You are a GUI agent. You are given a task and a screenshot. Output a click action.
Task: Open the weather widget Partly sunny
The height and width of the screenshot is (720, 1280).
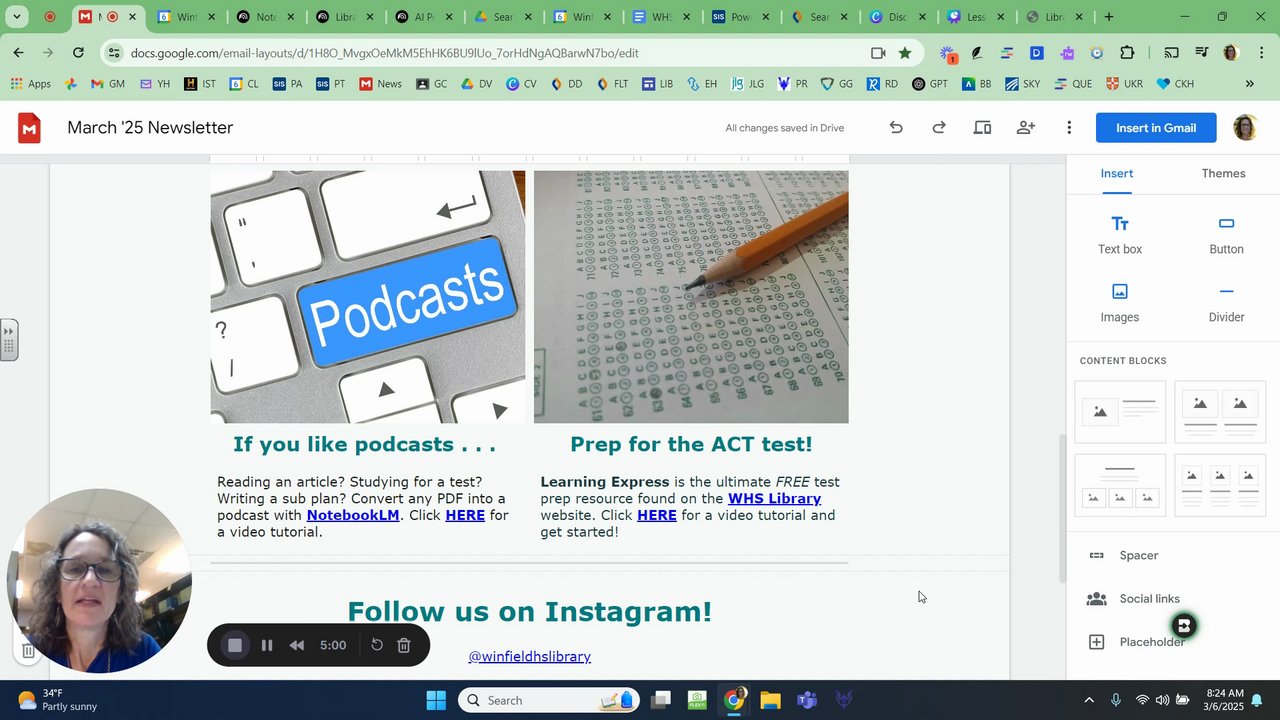click(57, 700)
